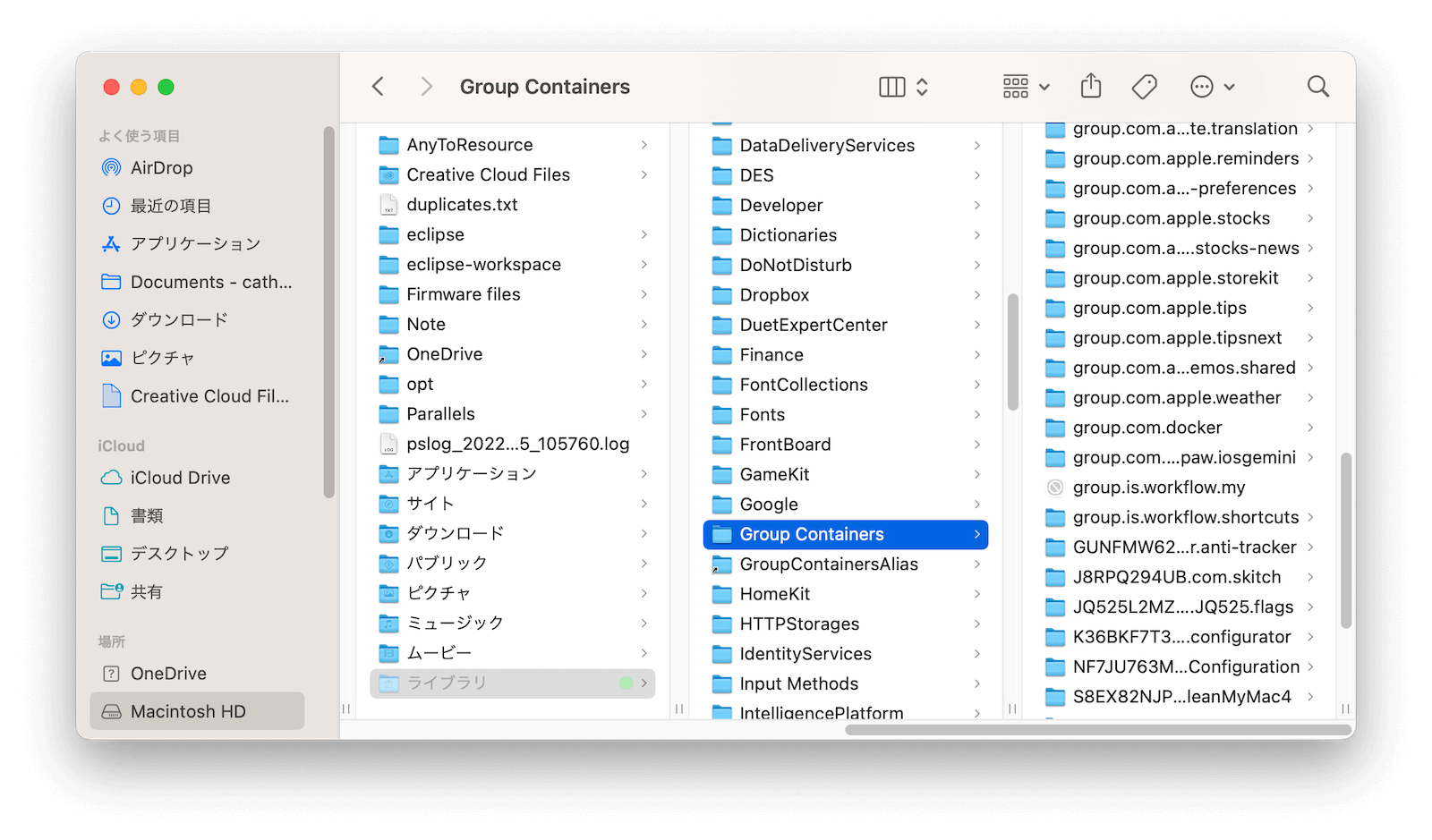Expand the Developer folder chevron
The height and width of the screenshot is (840, 1432).
(976, 206)
